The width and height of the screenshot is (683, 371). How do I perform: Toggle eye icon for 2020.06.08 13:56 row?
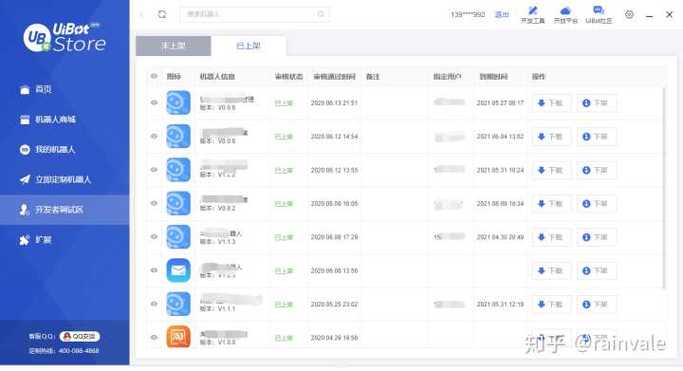[x=154, y=270]
